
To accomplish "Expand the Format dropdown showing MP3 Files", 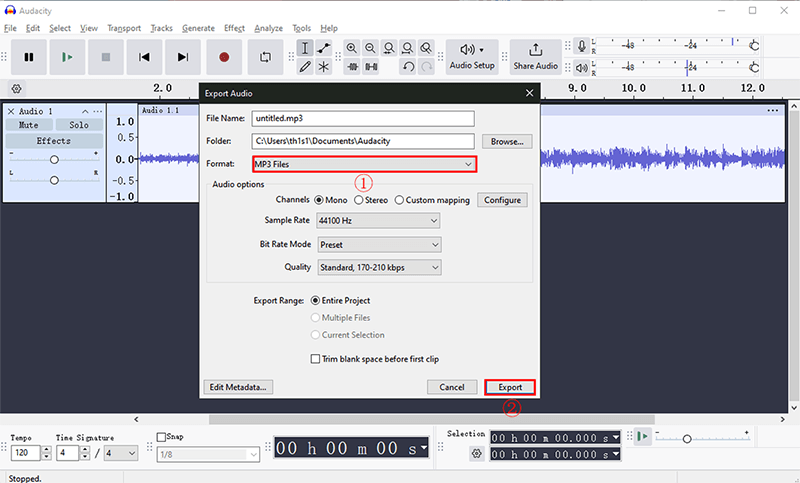I will (364, 164).
